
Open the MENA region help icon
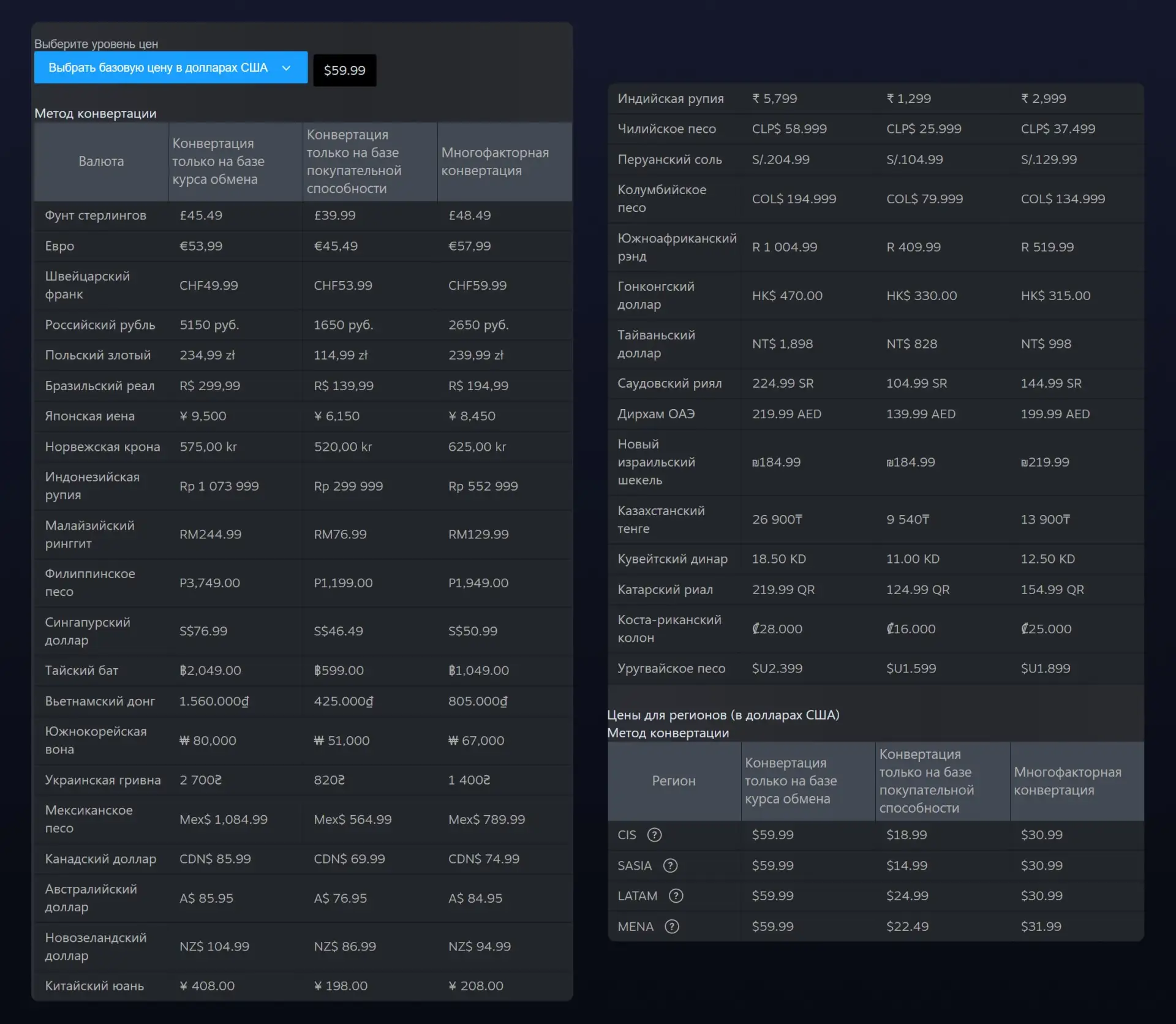coord(672,927)
